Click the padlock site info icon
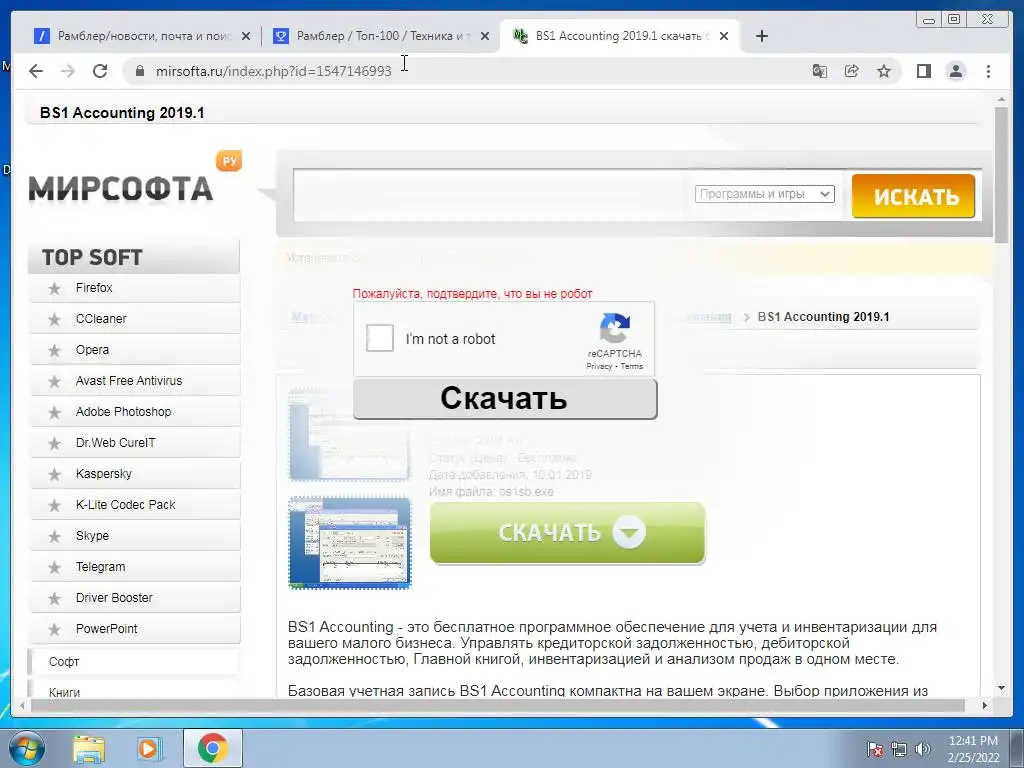 (140, 71)
